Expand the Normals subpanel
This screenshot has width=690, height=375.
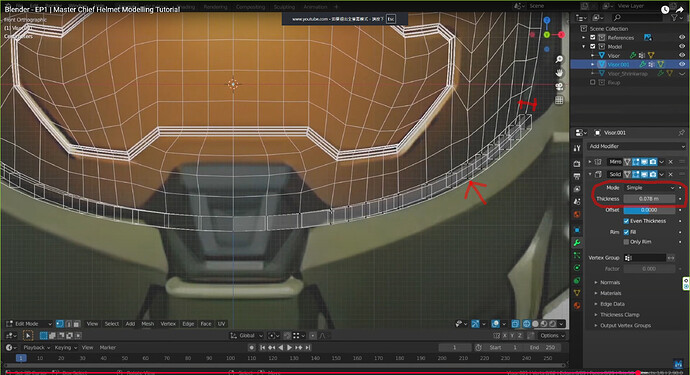pos(610,282)
